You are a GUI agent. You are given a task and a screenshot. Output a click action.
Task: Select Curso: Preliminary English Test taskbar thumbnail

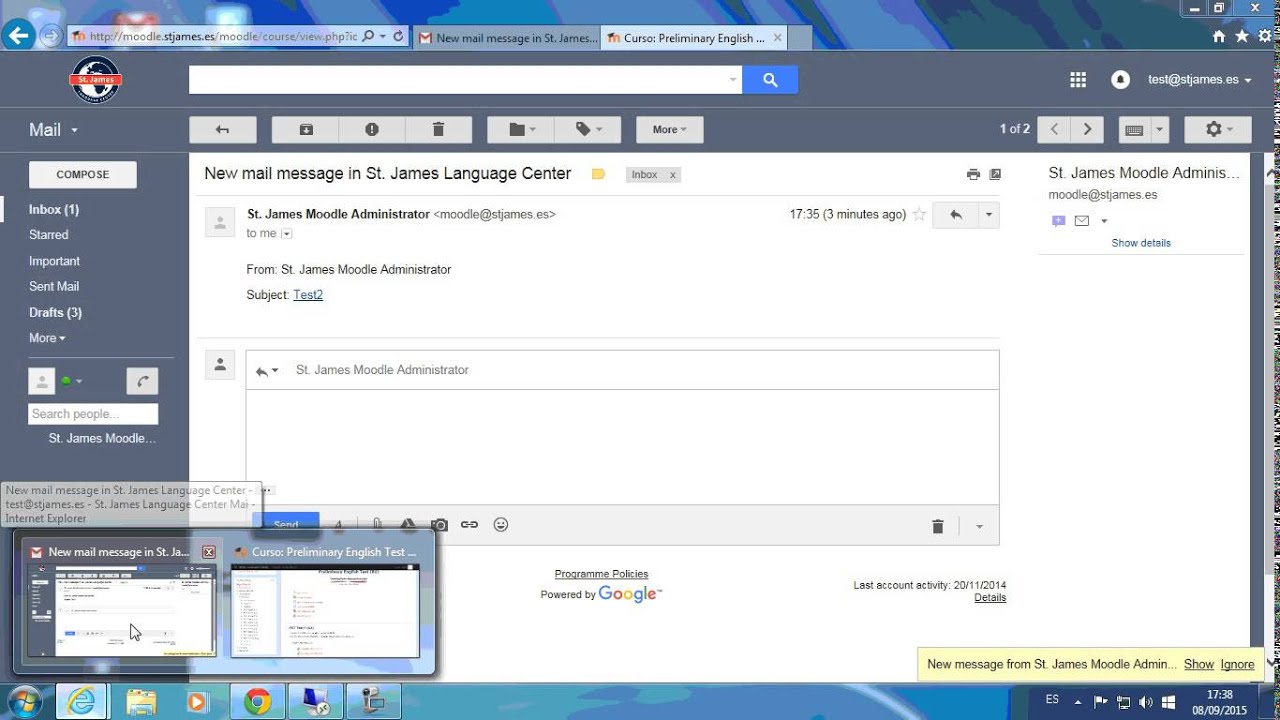[x=325, y=602]
